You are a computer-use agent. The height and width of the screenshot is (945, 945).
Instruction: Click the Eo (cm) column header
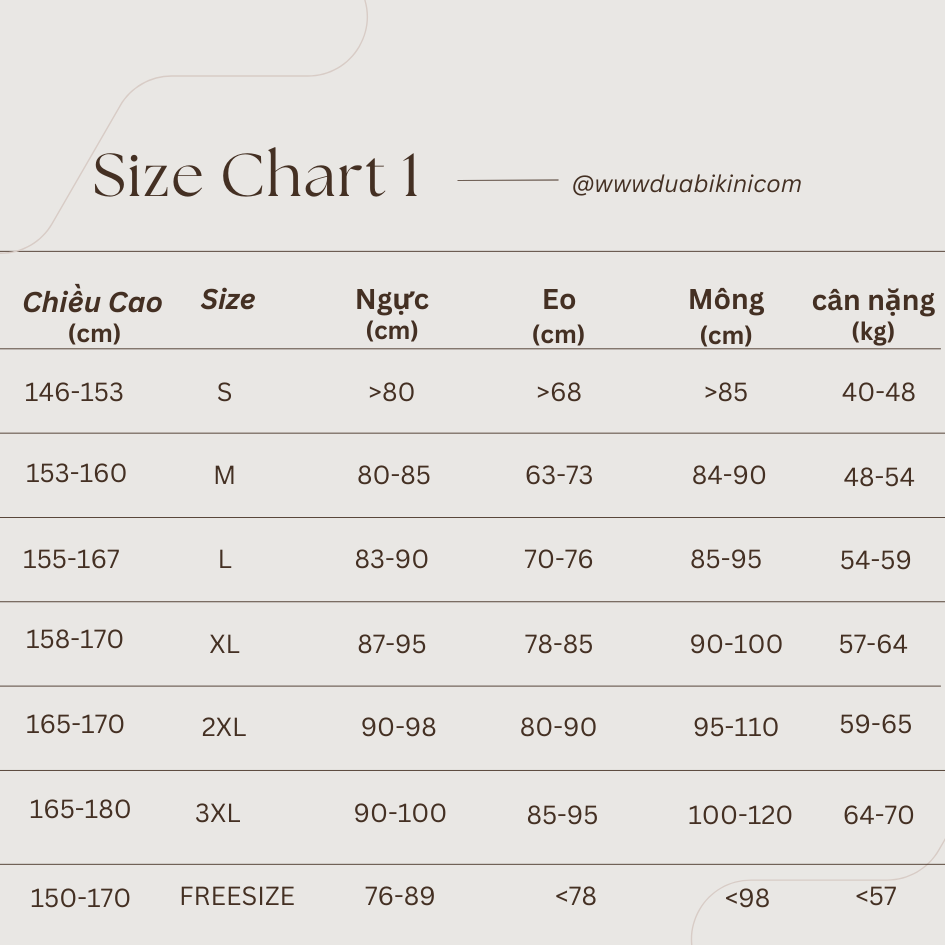[558, 314]
